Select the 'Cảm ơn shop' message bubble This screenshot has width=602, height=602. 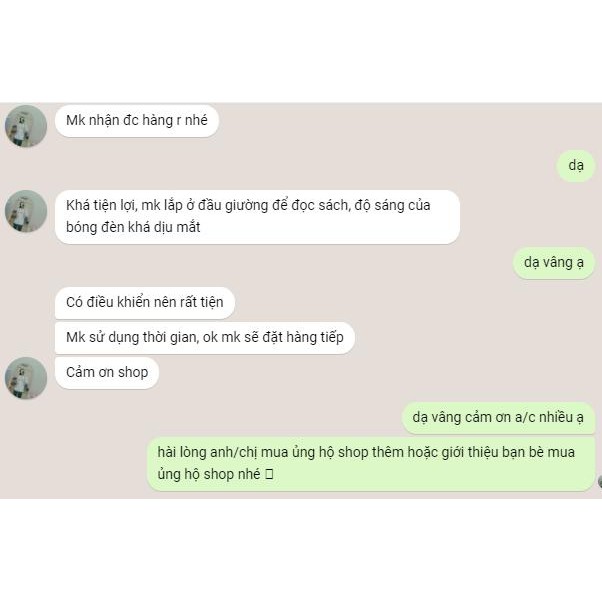tap(107, 373)
